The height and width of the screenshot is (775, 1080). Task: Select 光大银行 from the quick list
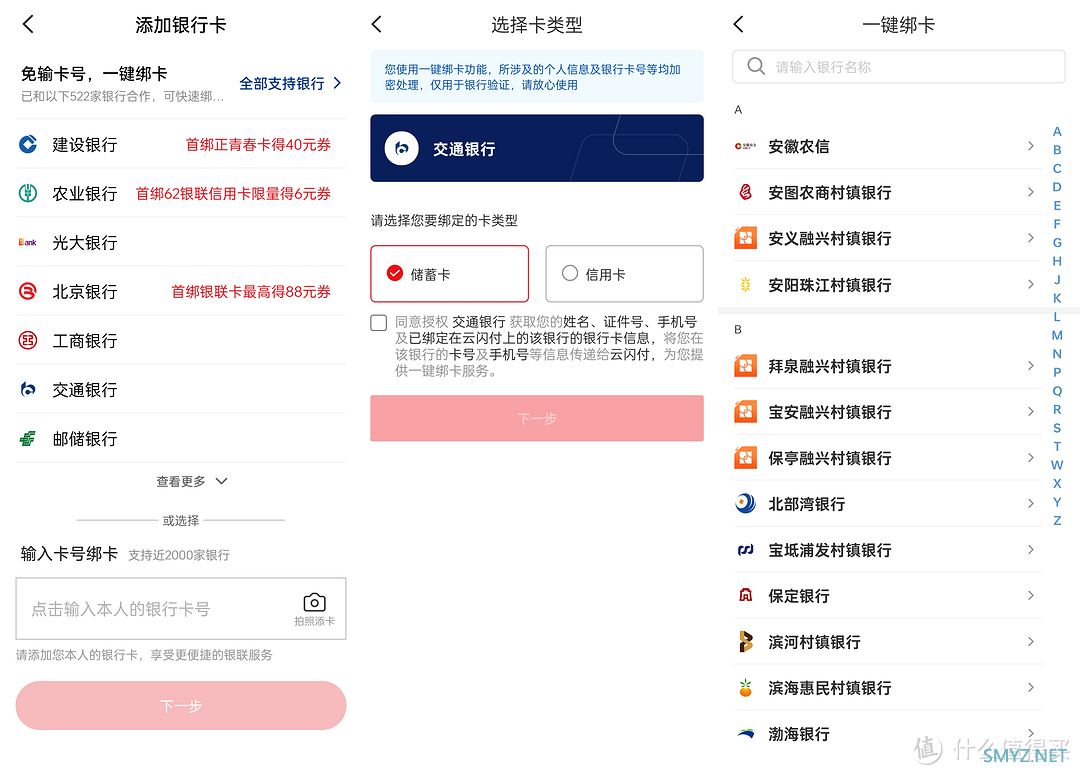tap(180, 242)
